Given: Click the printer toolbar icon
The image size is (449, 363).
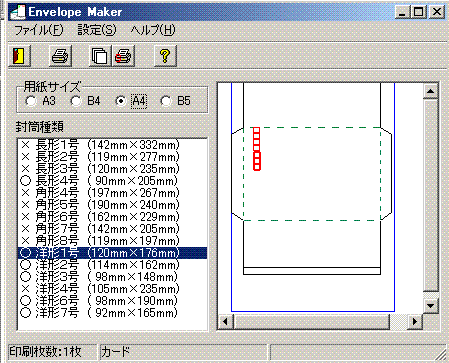Looking at the screenshot, I should [60, 56].
